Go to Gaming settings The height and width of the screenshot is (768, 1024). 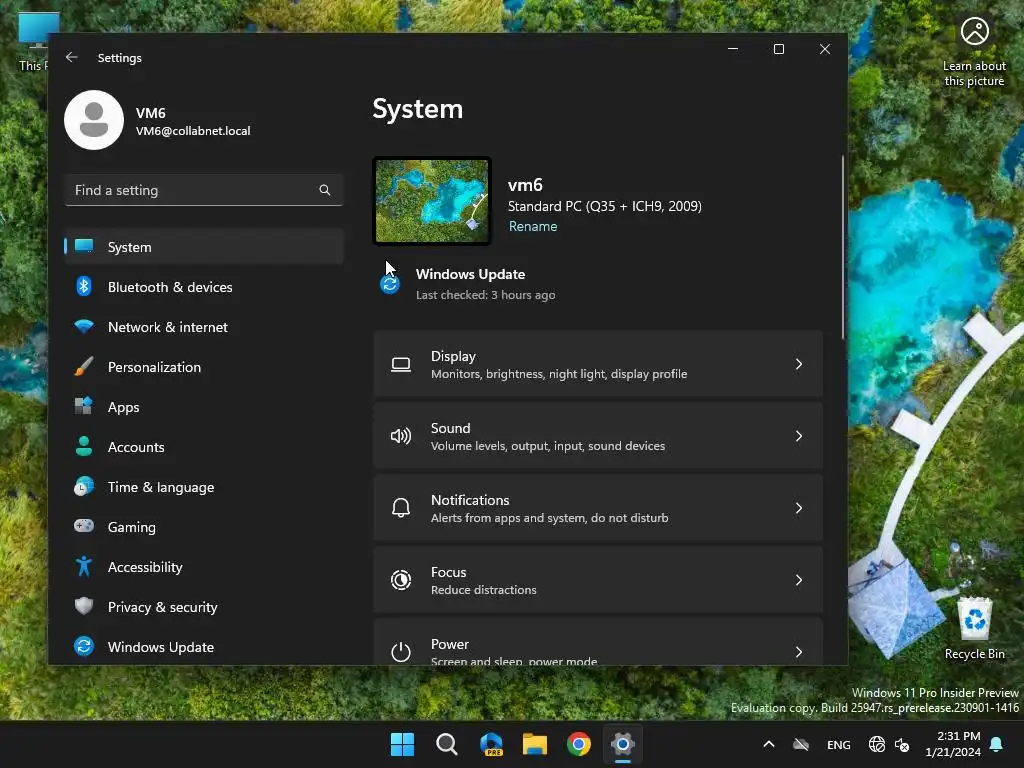(x=204, y=527)
